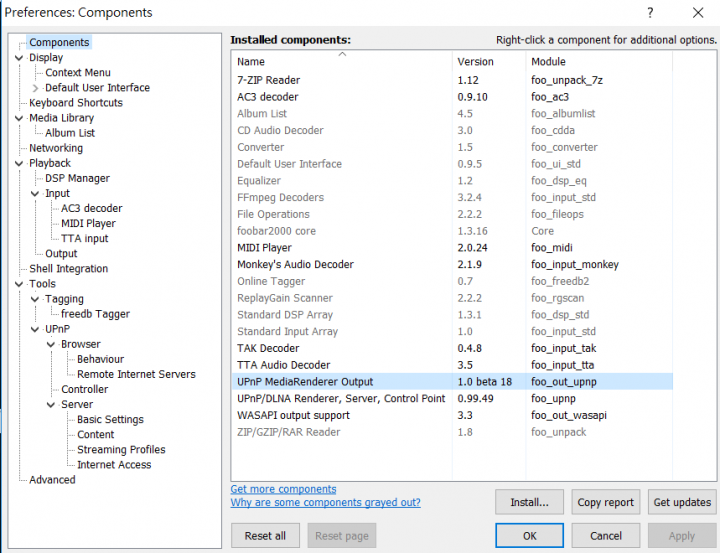Collapse the UPnP tree node
The width and height of the screenshot is (720, 553).
[x=35, y=329]
